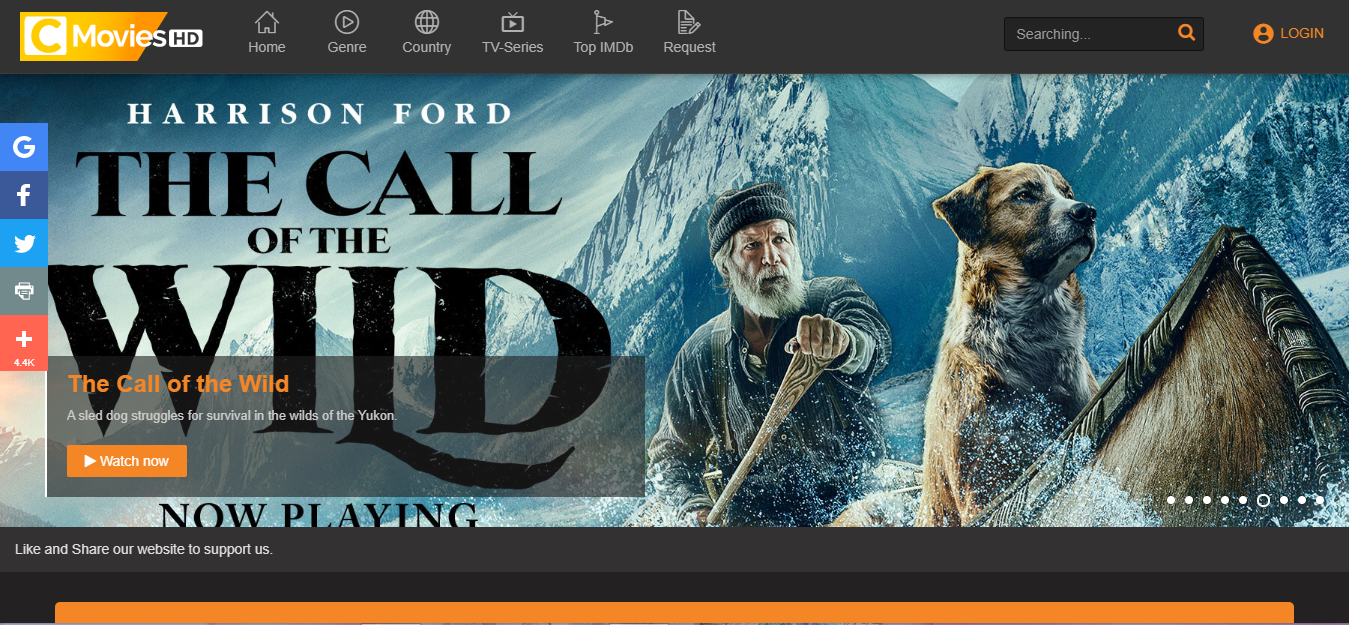Jump to the last carousel slide dot
Image resolution: width=1349 pixels, height=625 pixels.
1320,500
